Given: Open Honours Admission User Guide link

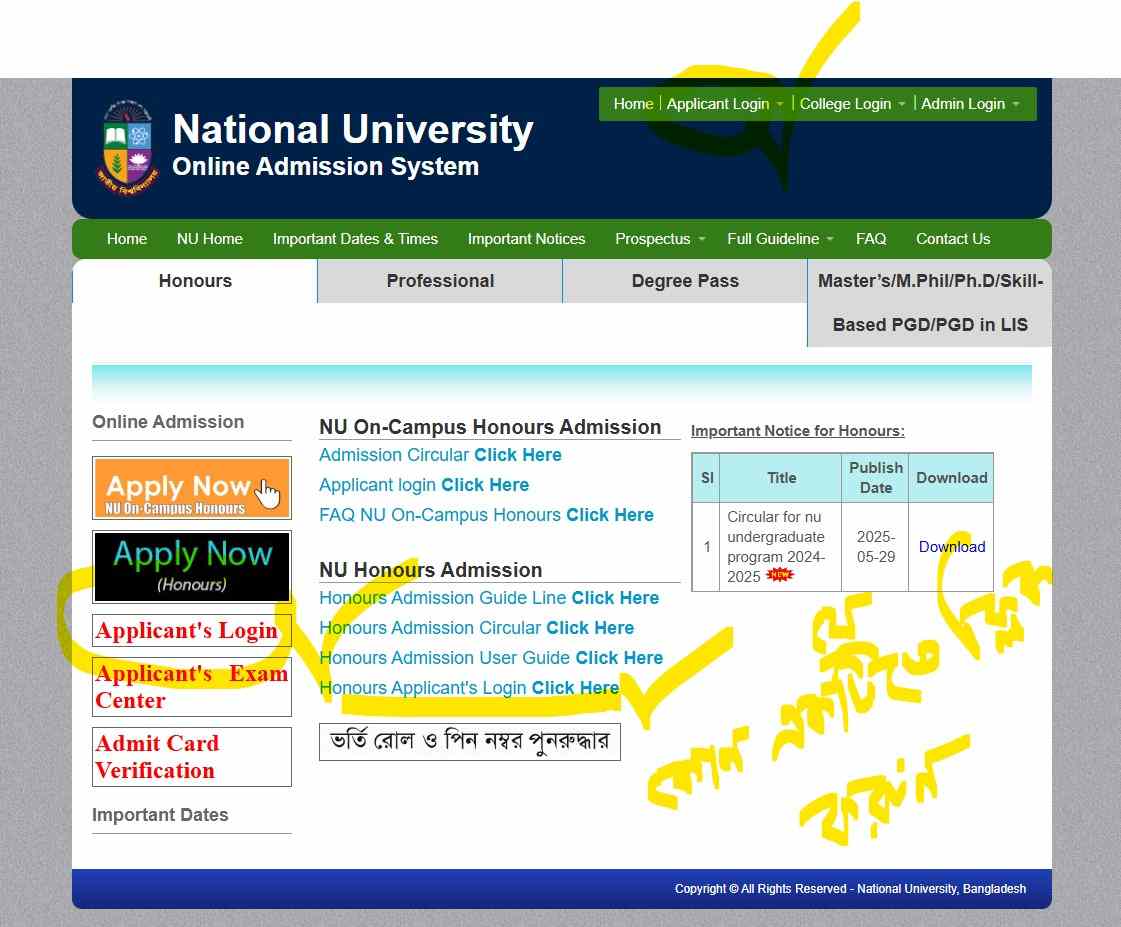Looking at the screenshot, I should coord(491,658).
